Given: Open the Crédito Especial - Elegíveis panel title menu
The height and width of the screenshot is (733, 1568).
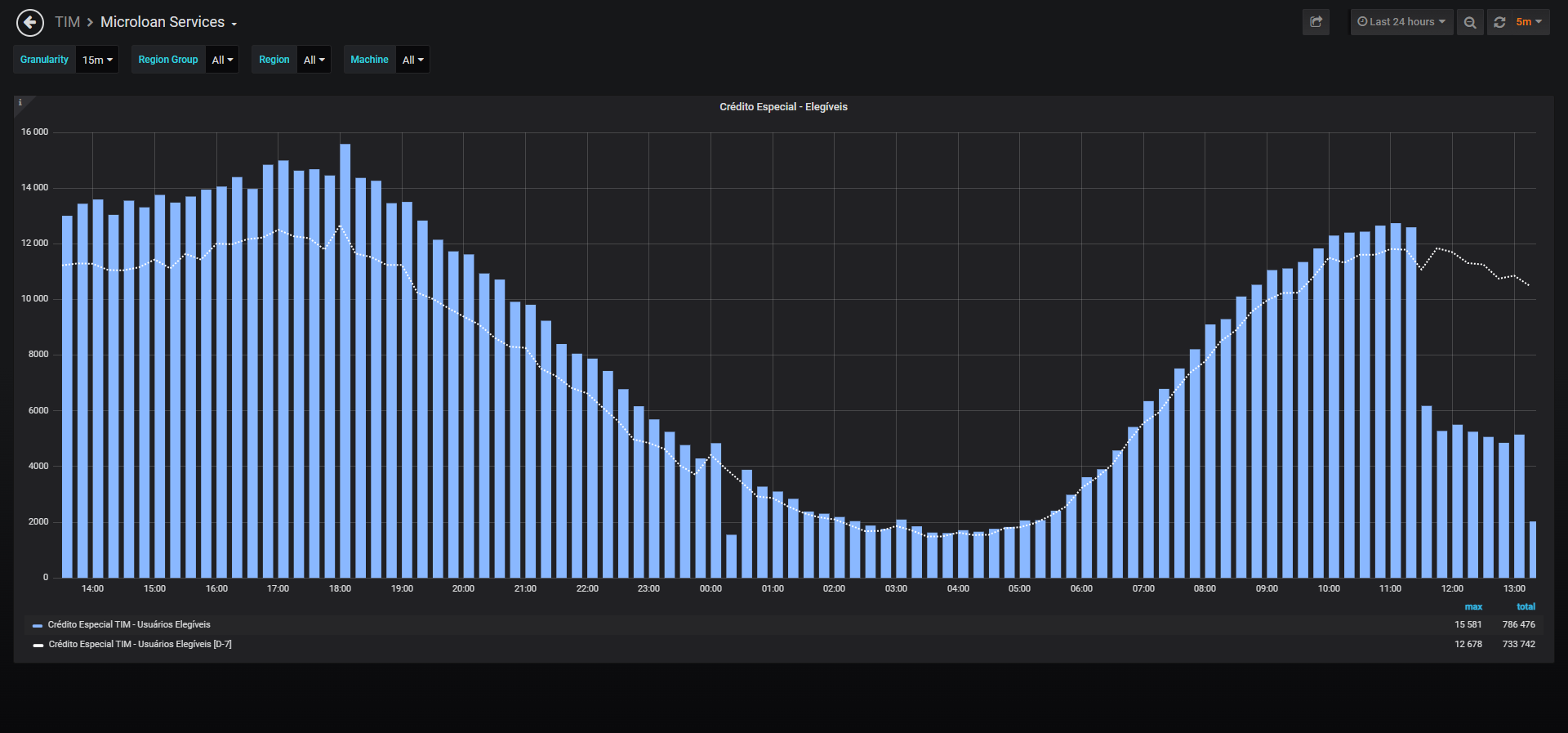Looking at the screenshot, I should (x=783, y=107).
